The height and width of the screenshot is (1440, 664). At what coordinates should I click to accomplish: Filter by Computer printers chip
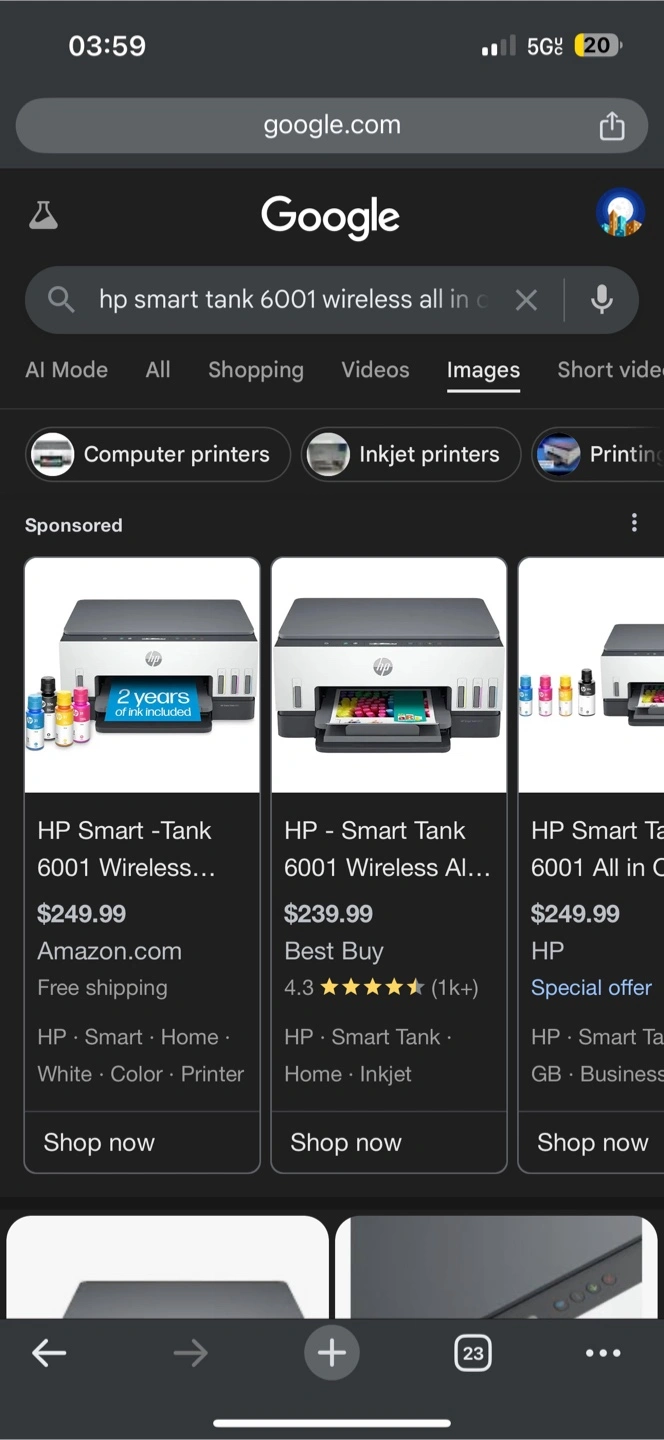[158, 454]
